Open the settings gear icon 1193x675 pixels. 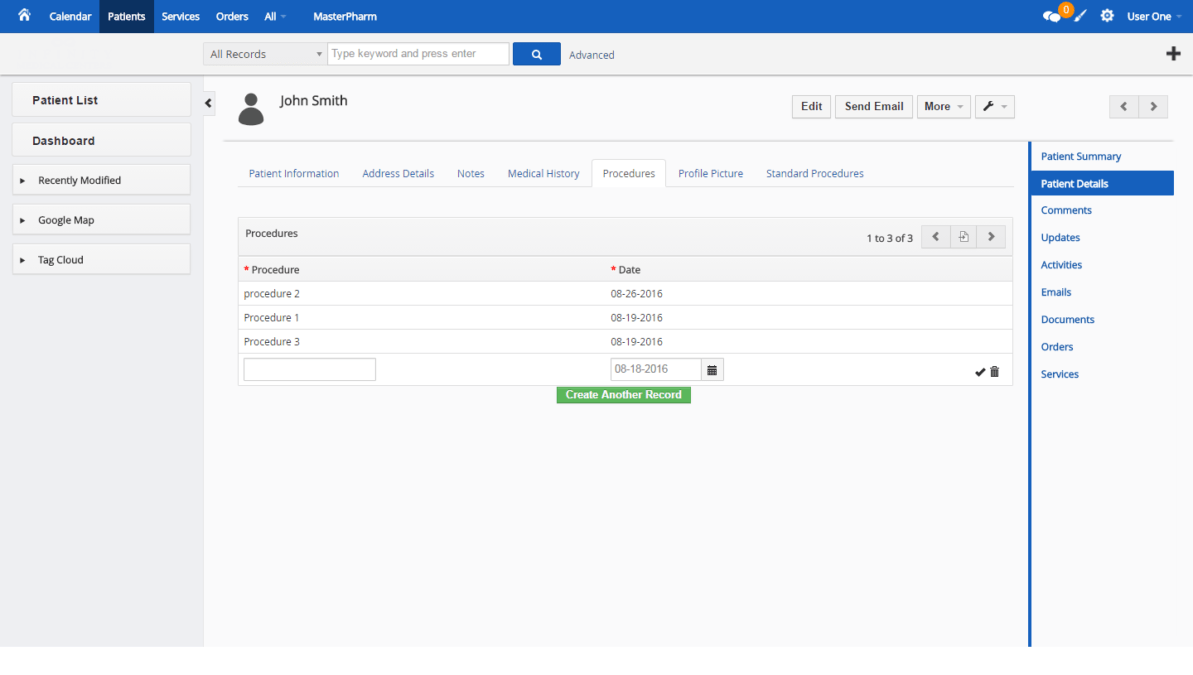1106,15
